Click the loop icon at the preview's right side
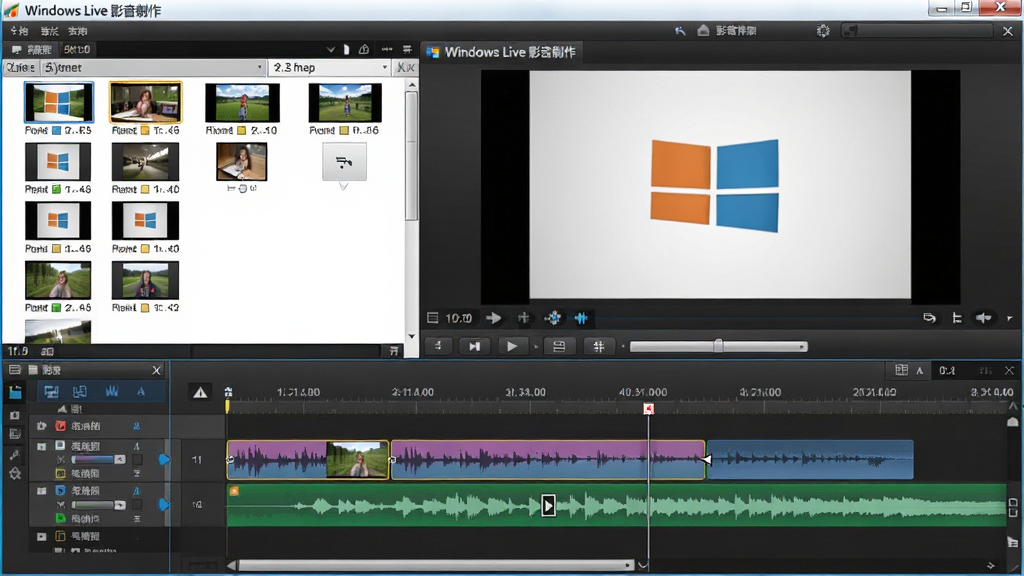1024x576 pixels. point(929,318)
